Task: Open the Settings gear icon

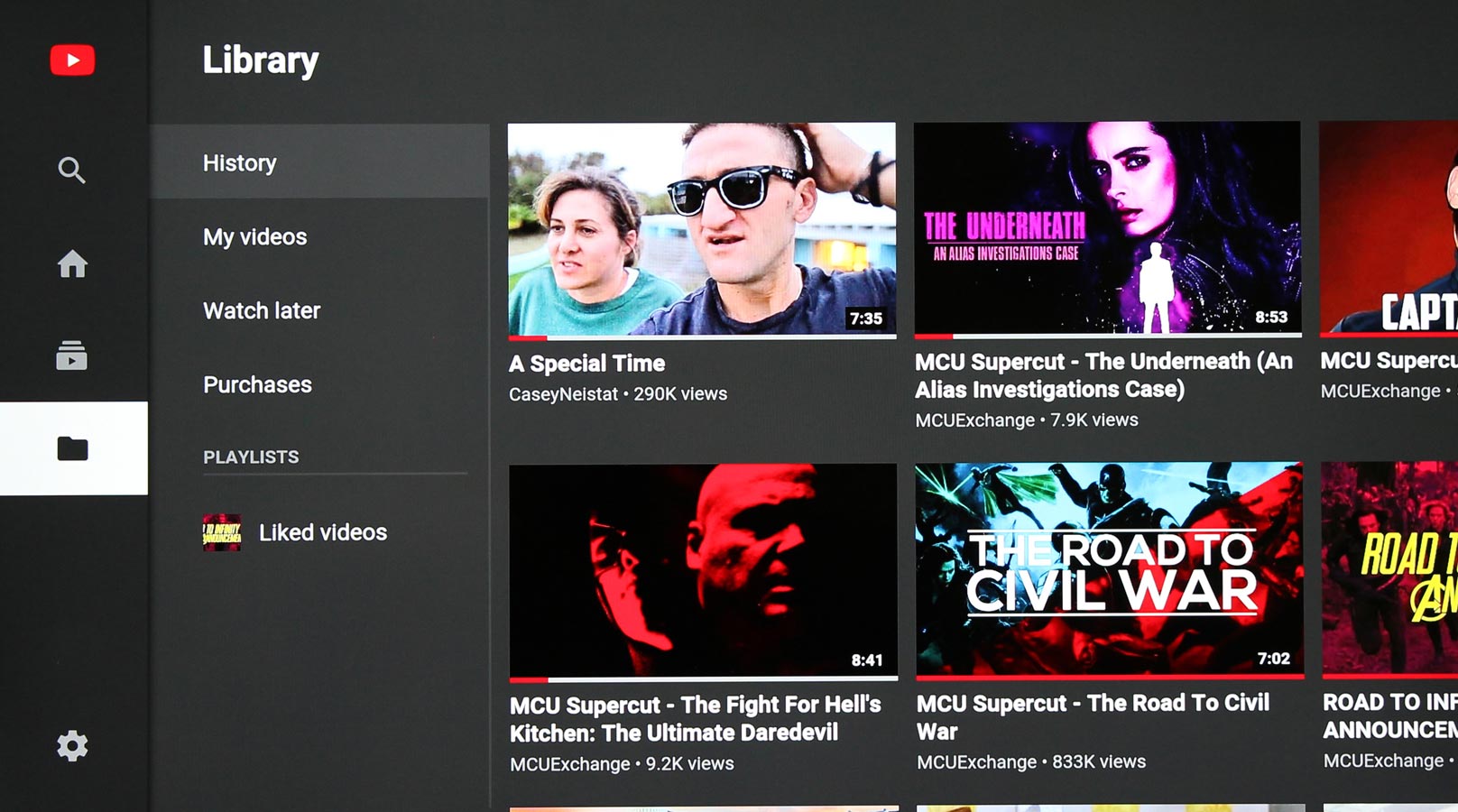Action: (x=72, y=746)
